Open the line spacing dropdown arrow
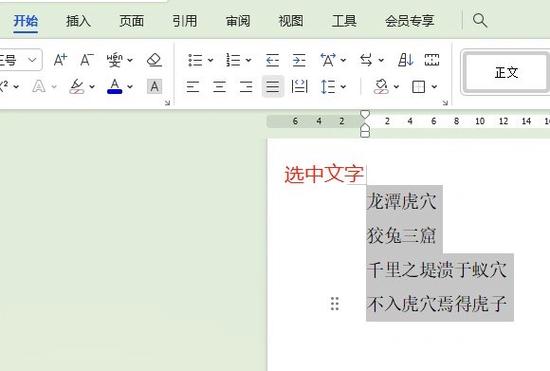The image size is (550, 371). (x=343, y=87)
